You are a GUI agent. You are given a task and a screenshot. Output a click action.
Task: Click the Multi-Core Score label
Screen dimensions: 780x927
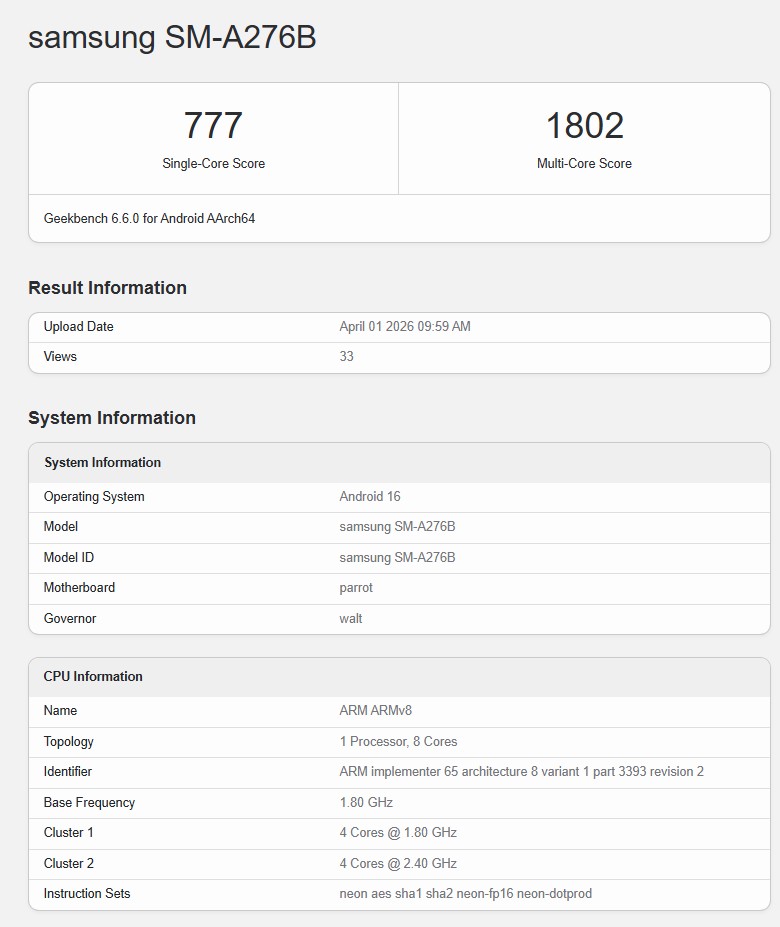[584, 163]
